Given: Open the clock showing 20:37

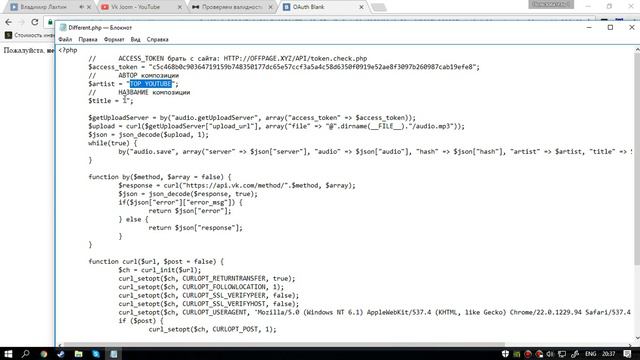Looking at the screenshot, I should click(609, 354).
